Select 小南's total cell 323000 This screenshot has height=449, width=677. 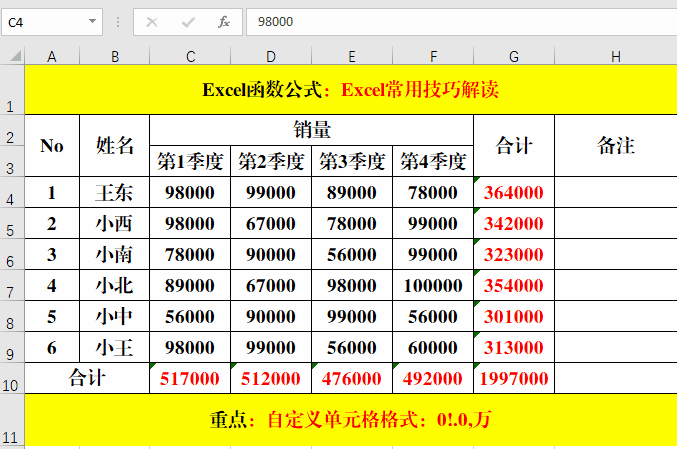(514, 254)
